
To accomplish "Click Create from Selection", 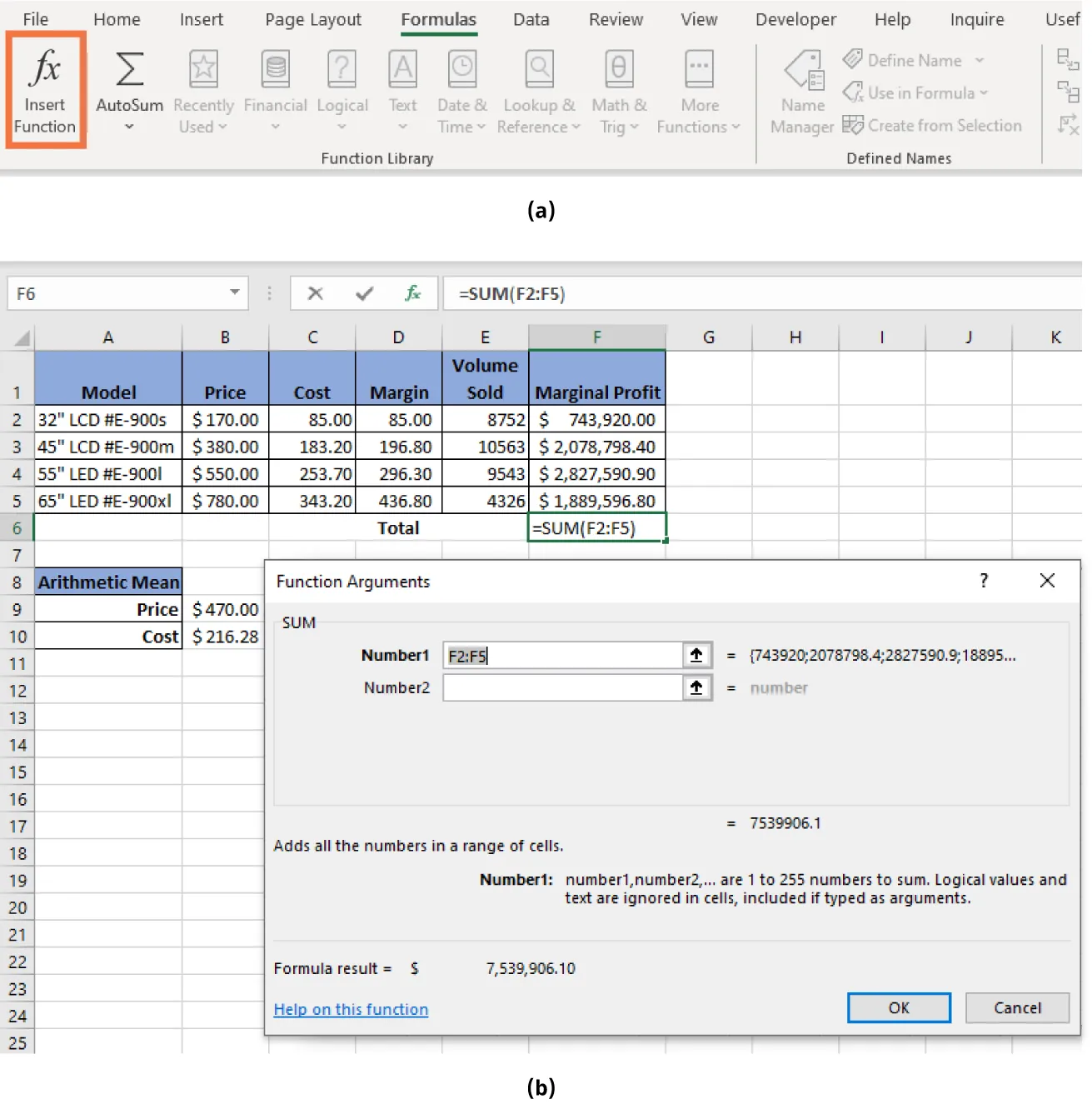I will point(934,125).
